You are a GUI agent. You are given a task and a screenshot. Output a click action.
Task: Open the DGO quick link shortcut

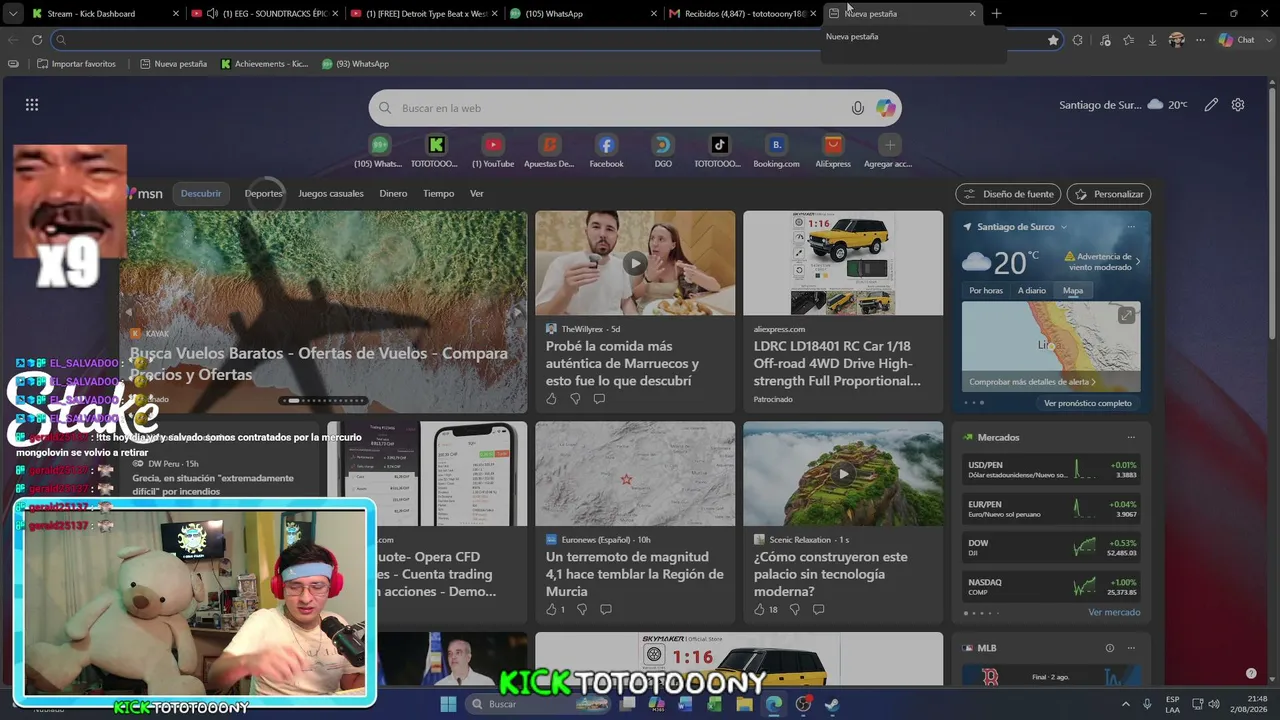(663, 152)
